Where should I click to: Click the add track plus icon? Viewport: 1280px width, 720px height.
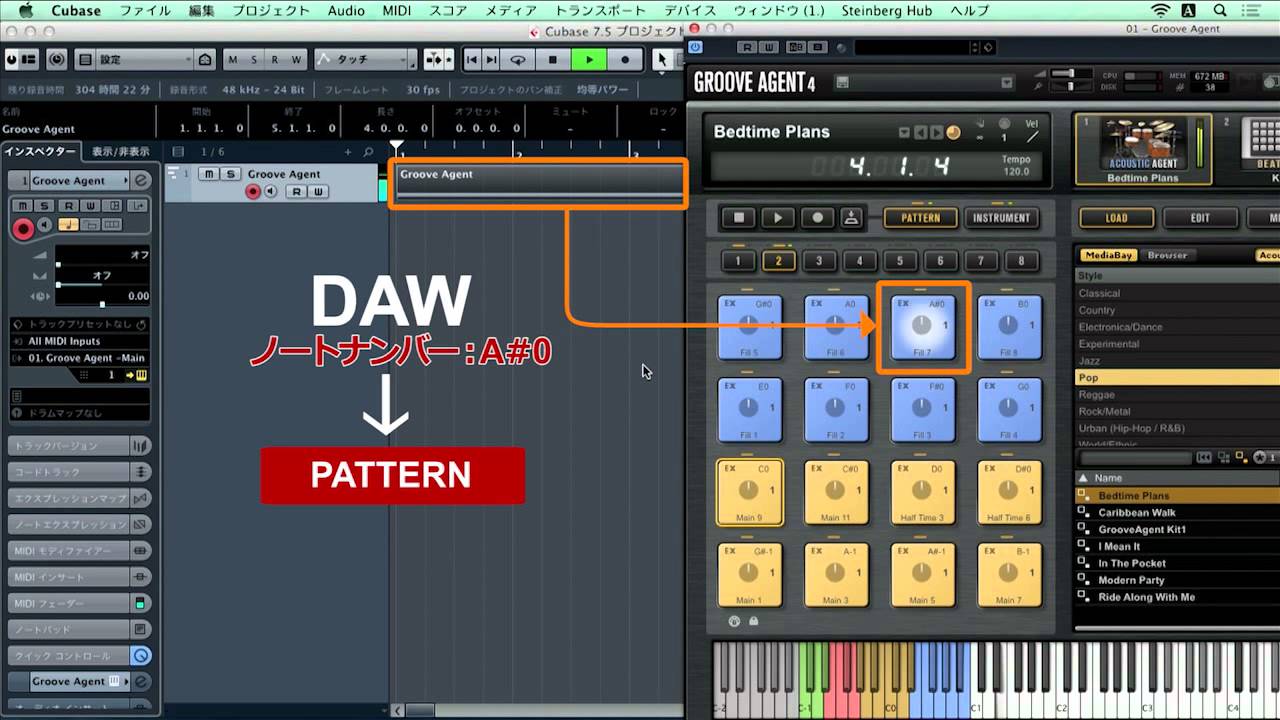pos(348,152)
